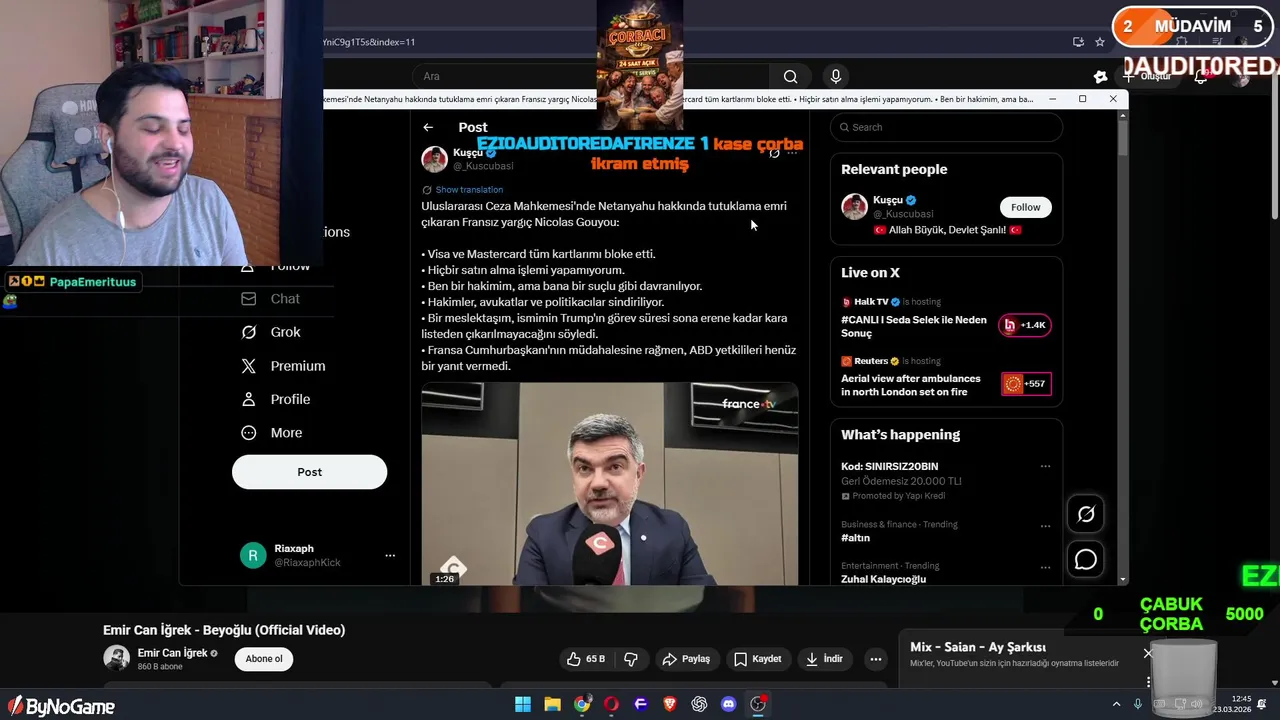Dislike the YouTube video
Screen dimensions: 1280x720
point(631,659)
